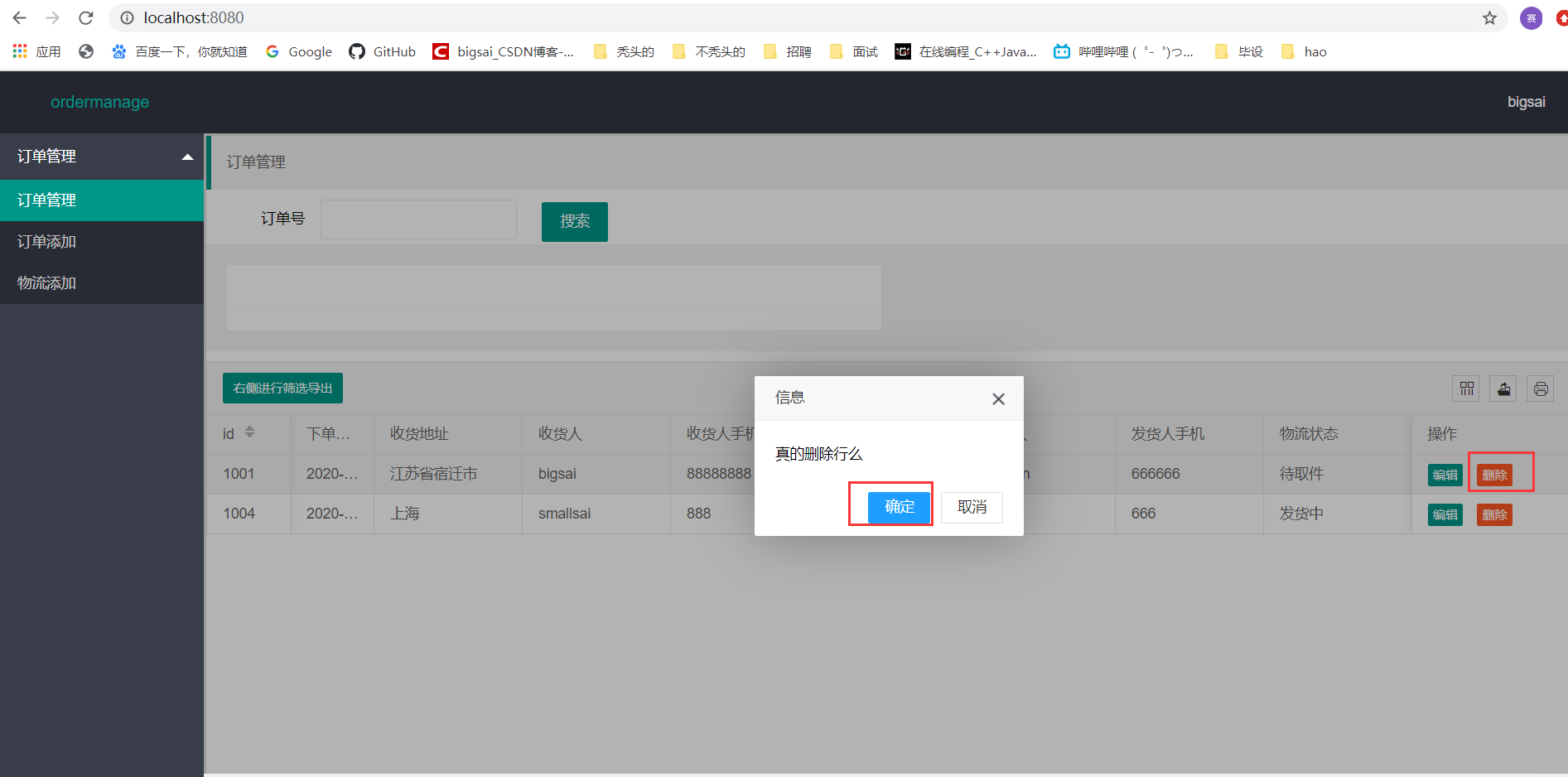Click the export icon above the order table
The width and height of the screenshot is (1568, 777).
1503,388
